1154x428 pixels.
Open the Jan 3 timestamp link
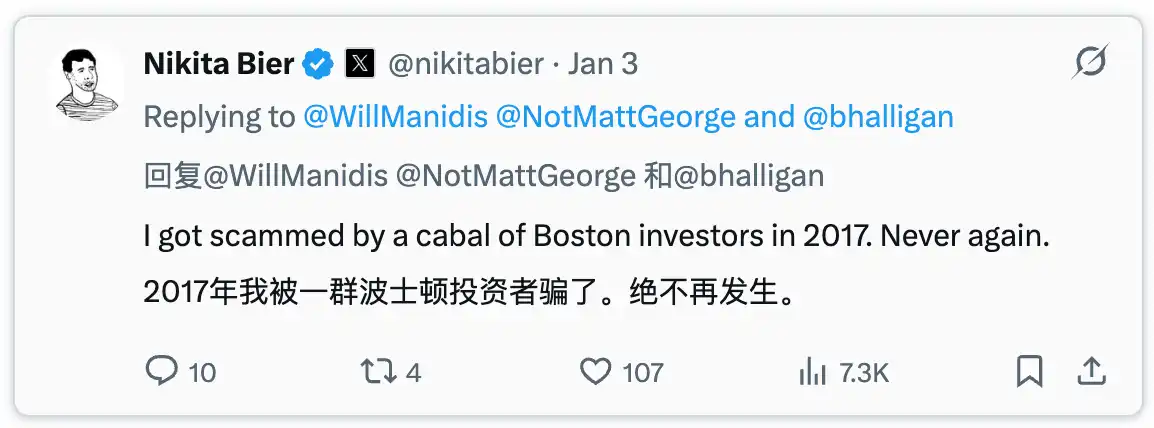[x=602, y=64]
